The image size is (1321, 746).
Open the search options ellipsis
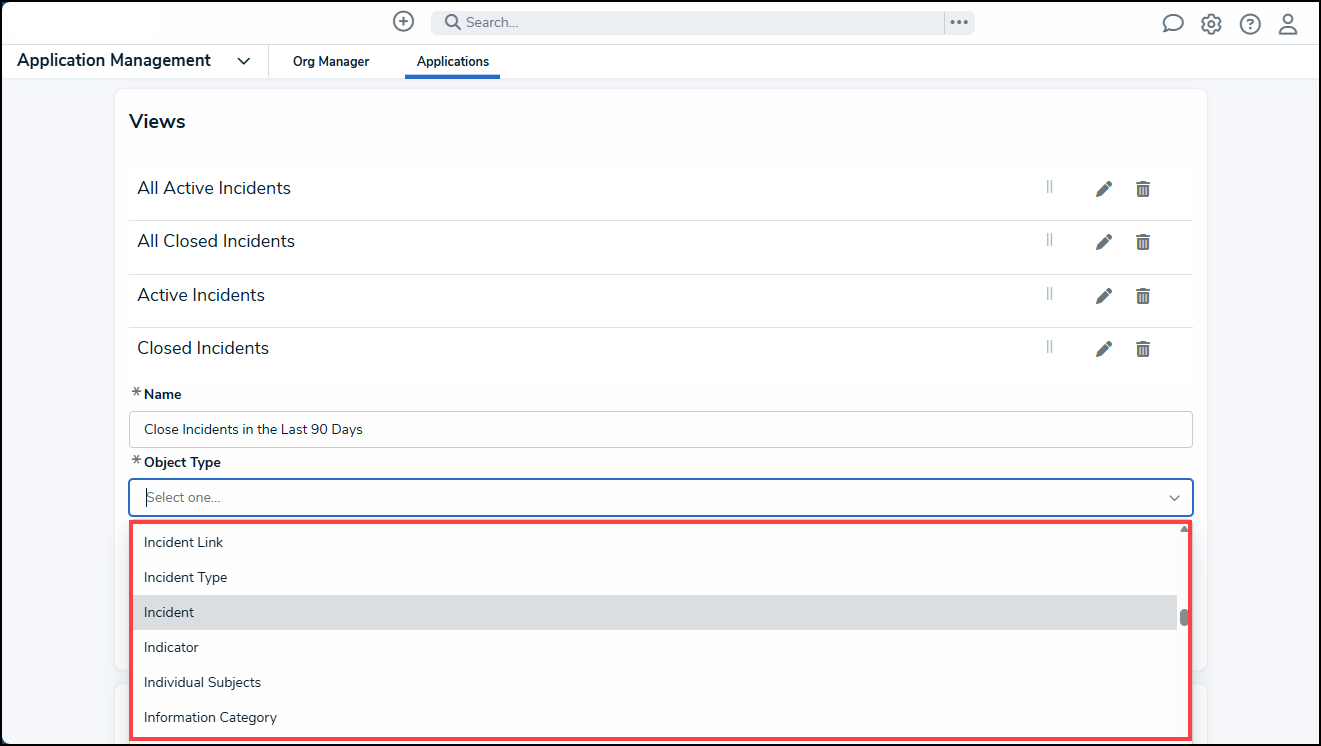959,22
